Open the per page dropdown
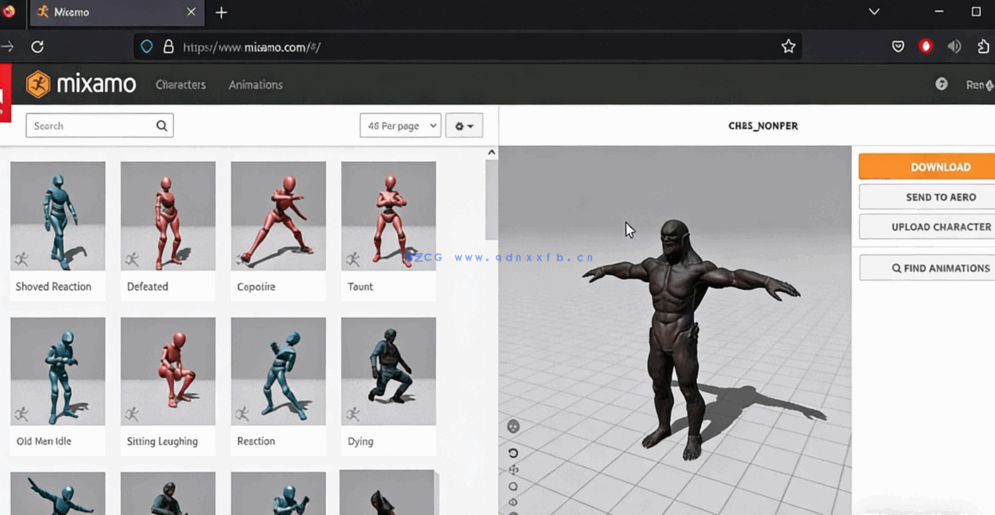Viewport: 995px width, 515px height. pos(400,126)
